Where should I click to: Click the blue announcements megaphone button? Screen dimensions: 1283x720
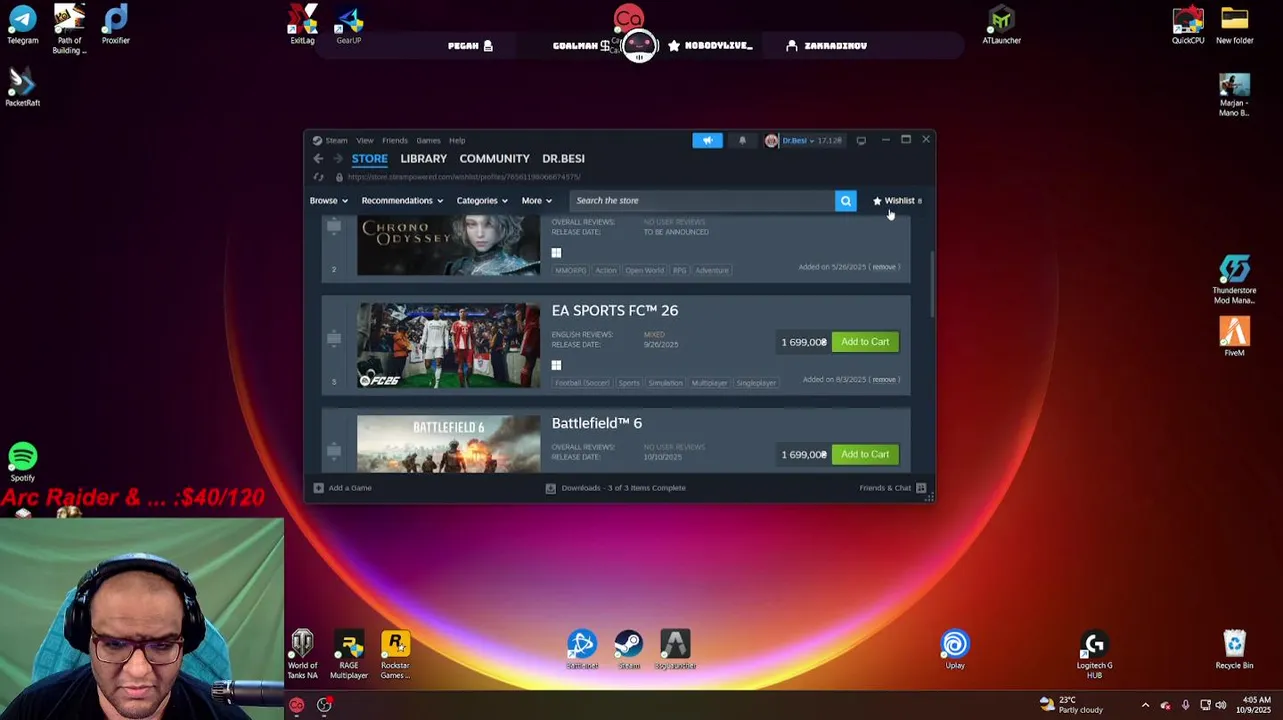(707, 140)
